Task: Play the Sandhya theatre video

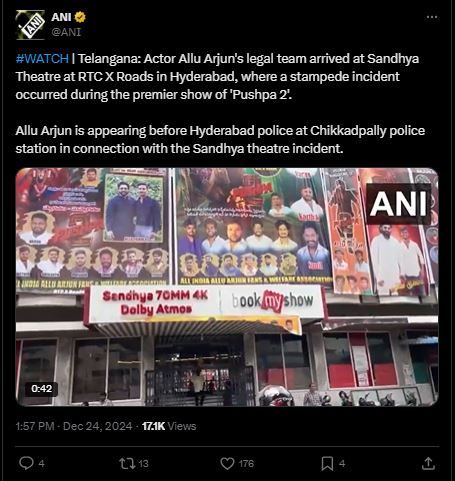Action: 227,287
